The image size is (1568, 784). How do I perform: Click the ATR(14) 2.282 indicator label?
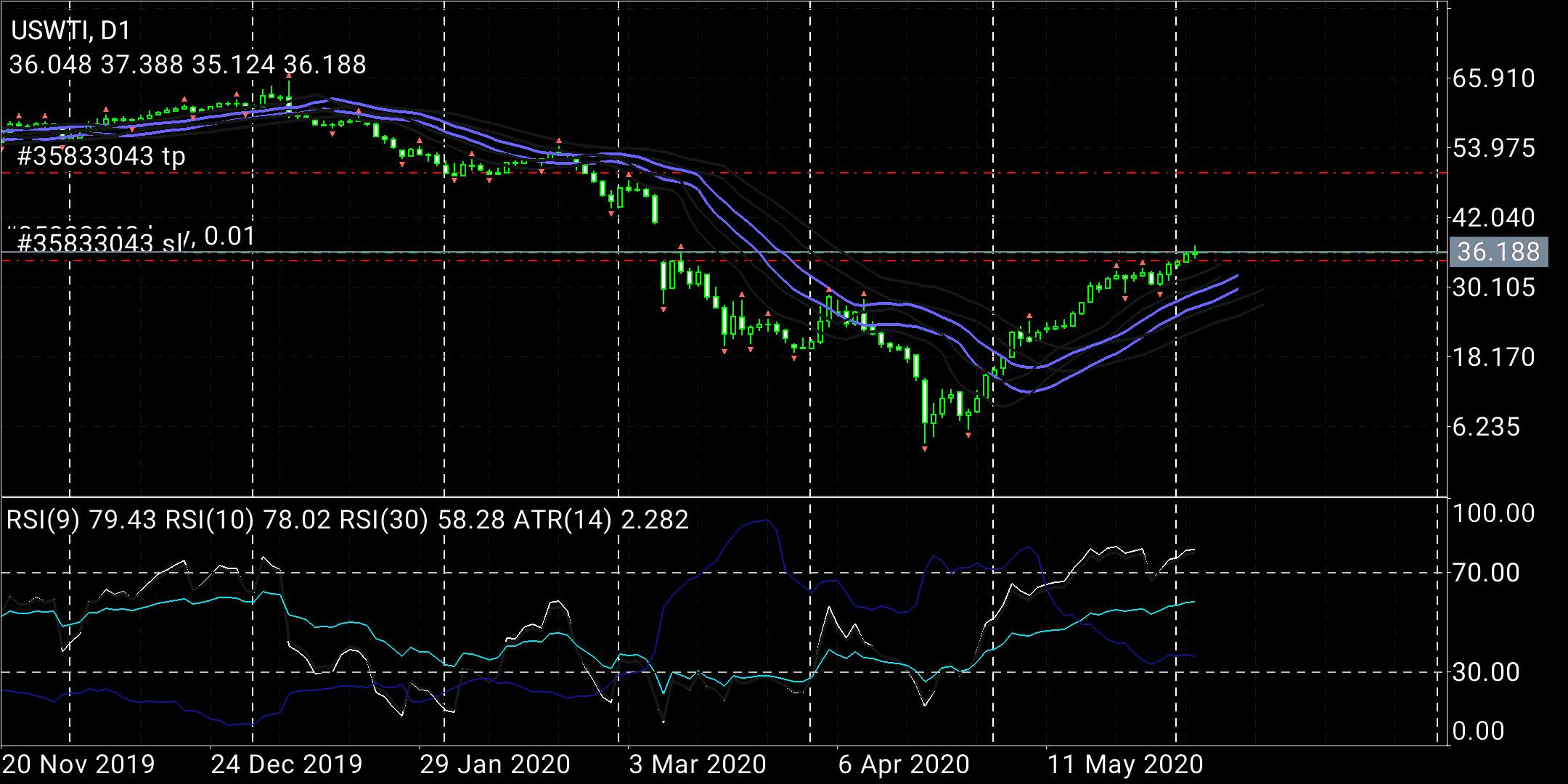point(601,520)
